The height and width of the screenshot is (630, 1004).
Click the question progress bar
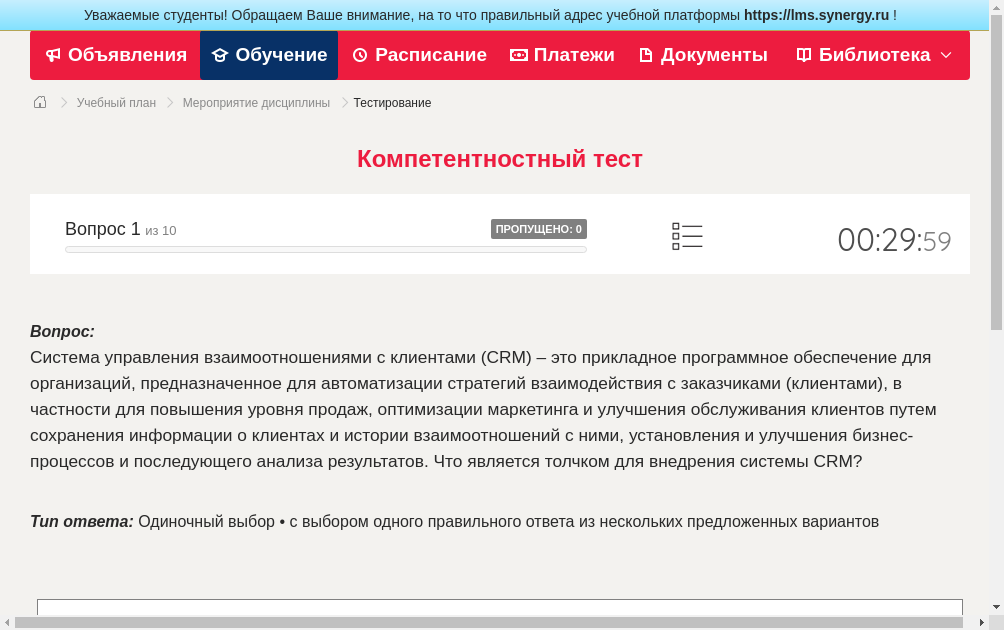pyautogui.click(x=325, y=249)
